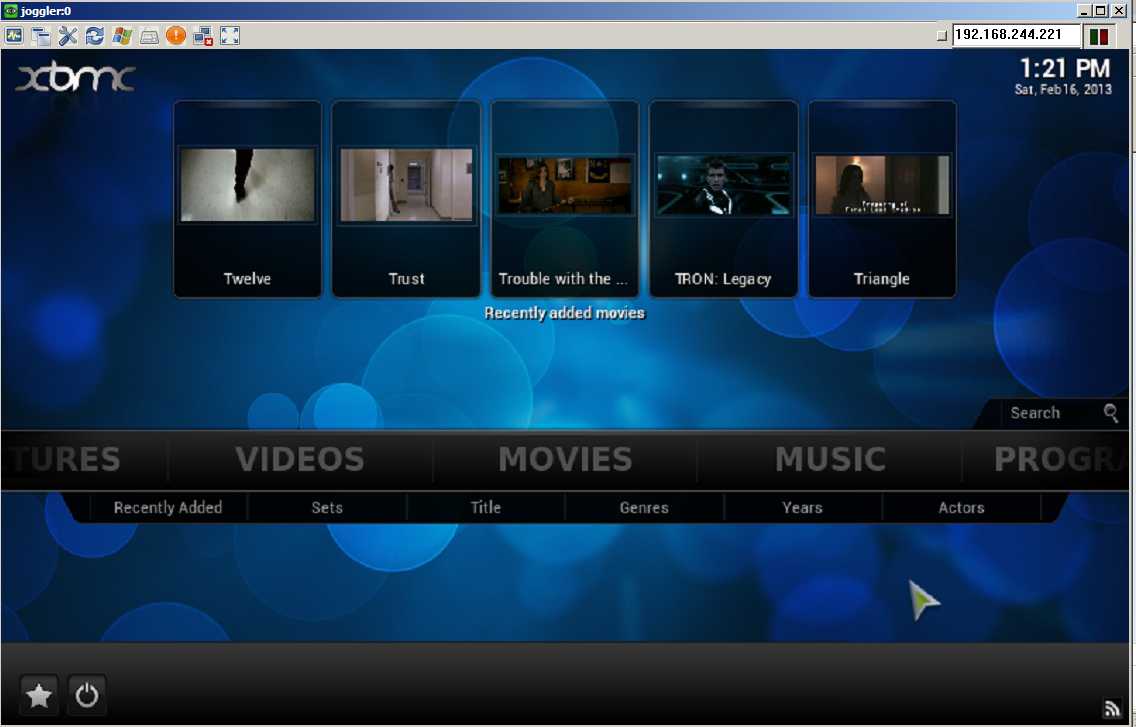1136x727 pixels.
Task: Open the overlapping windows toolbar icon
Action: click(41, 36)
